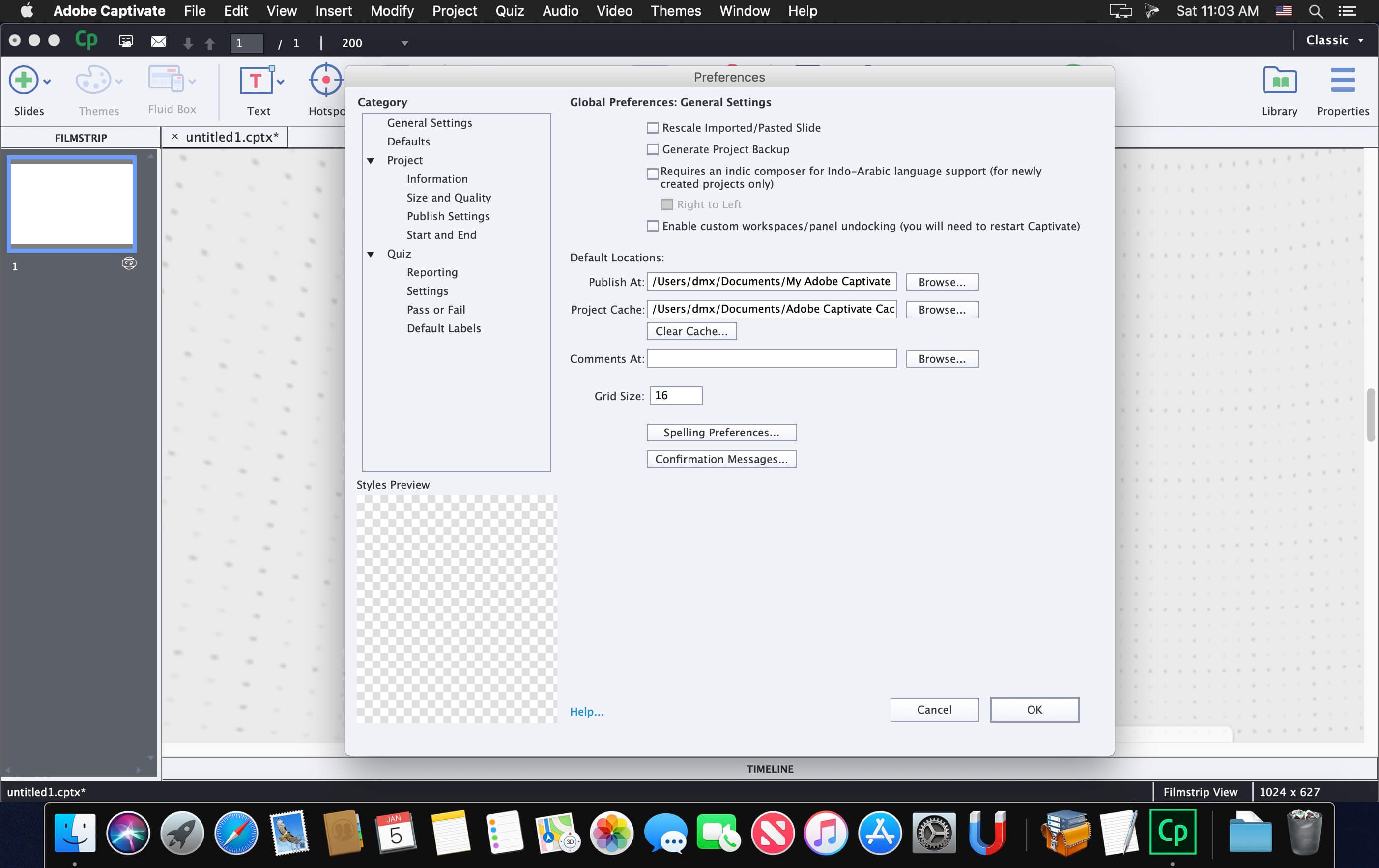Enable Generate Project Backup checkbox

tap(652, 149)
